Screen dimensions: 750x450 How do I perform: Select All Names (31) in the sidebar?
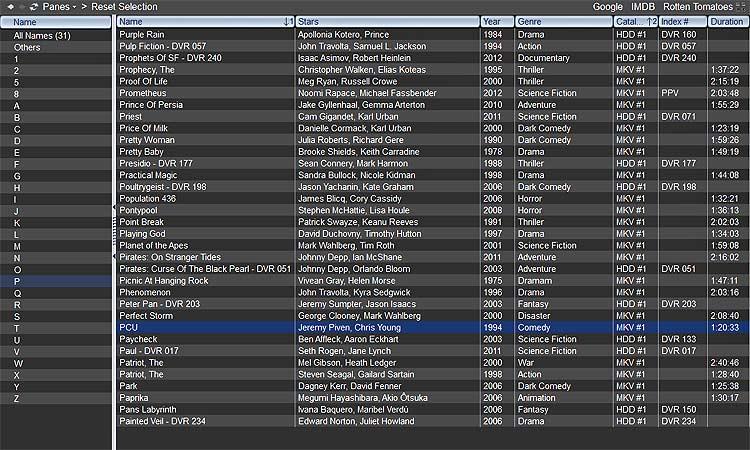click(41, 35)
